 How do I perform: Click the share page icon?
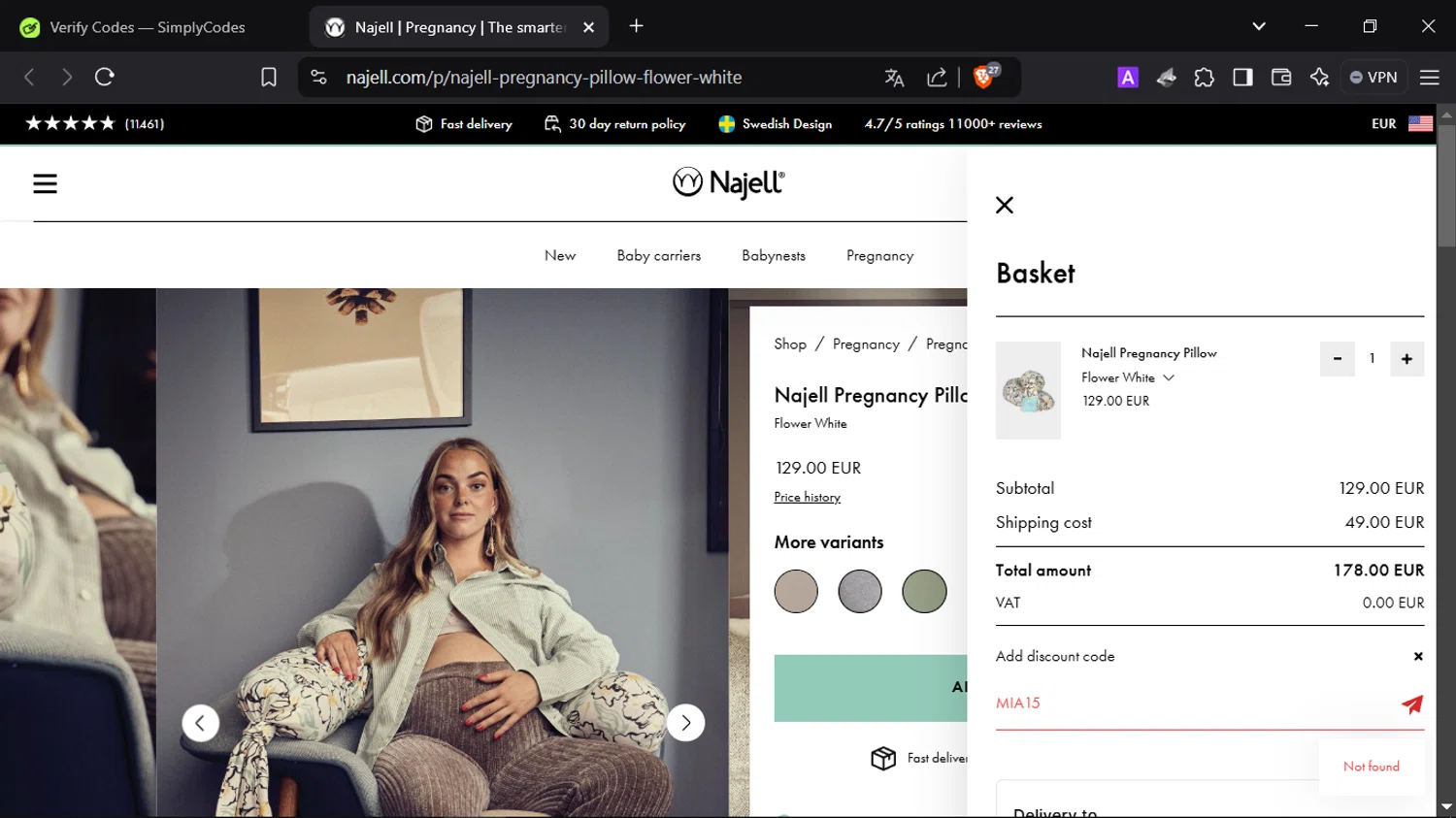point(937,78)
